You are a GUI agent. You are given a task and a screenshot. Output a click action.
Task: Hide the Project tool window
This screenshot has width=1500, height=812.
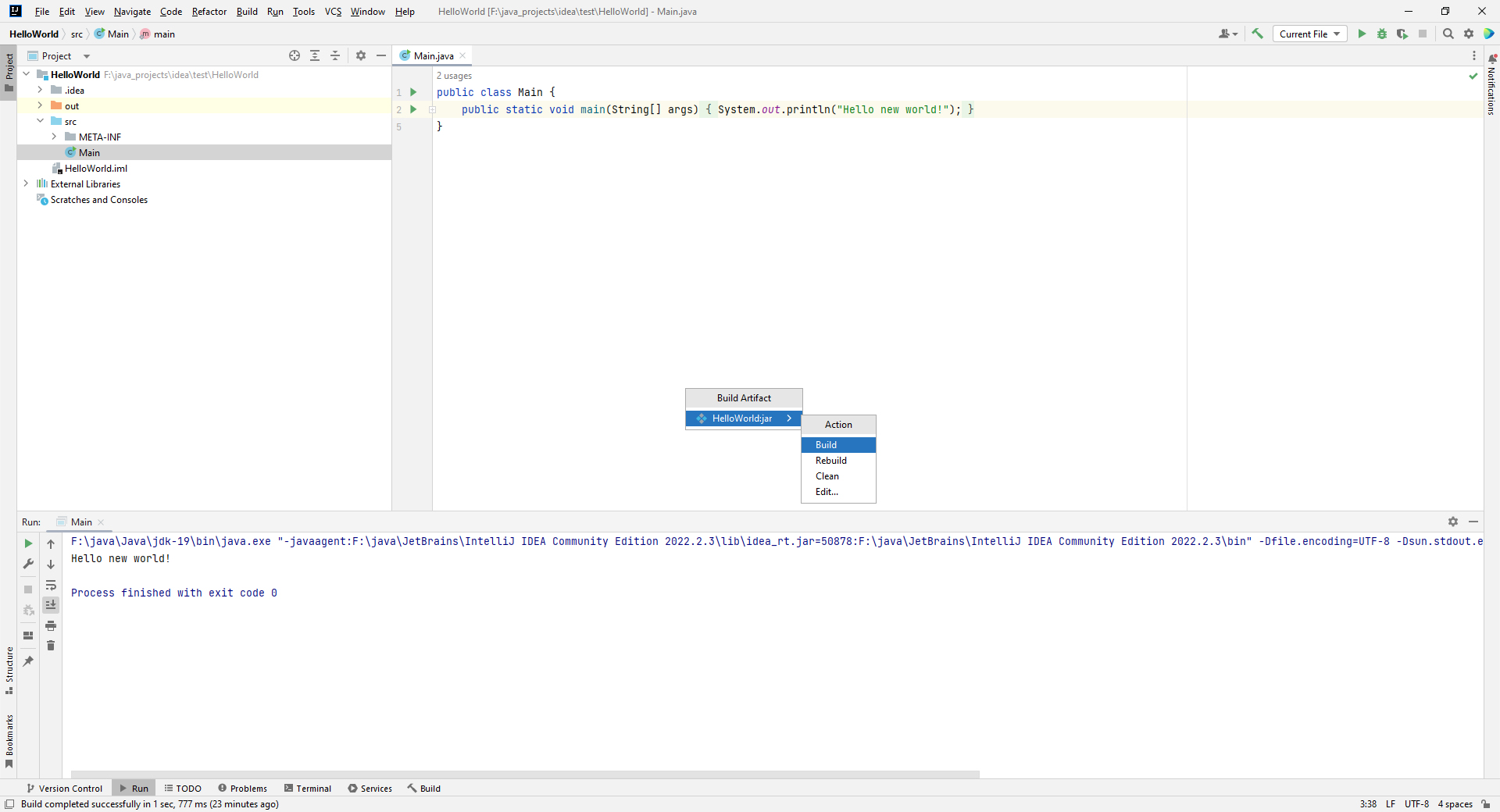tap(381, 55)
